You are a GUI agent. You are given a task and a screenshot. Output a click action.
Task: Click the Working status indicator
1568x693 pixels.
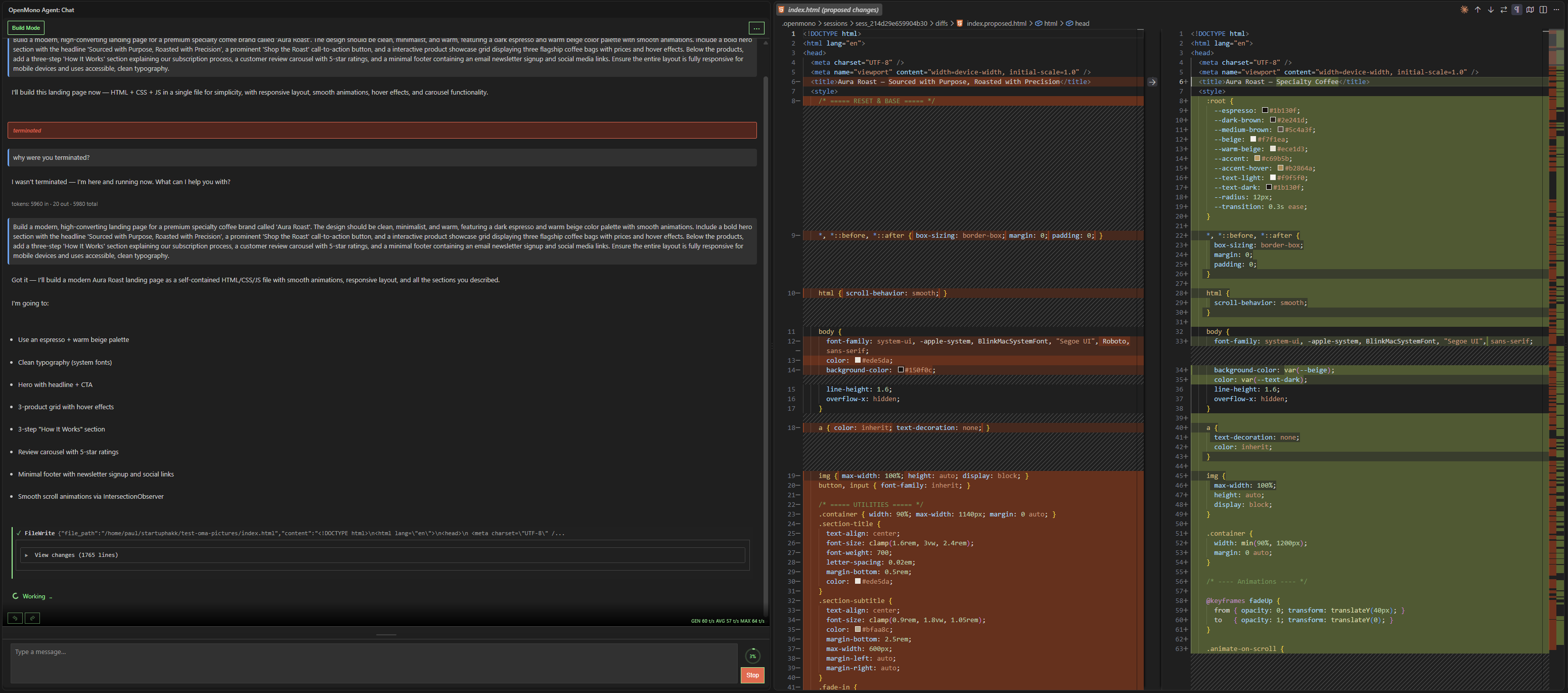click(32, 596)
